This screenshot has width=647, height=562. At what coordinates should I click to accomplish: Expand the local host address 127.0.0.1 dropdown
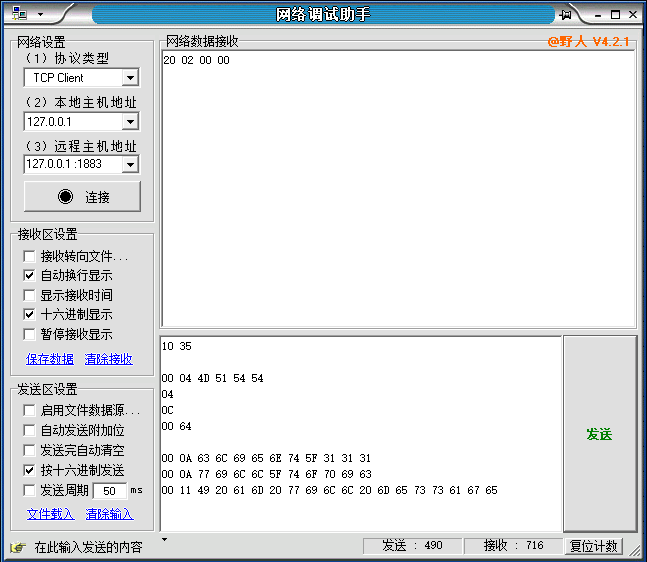click(130, 122)
